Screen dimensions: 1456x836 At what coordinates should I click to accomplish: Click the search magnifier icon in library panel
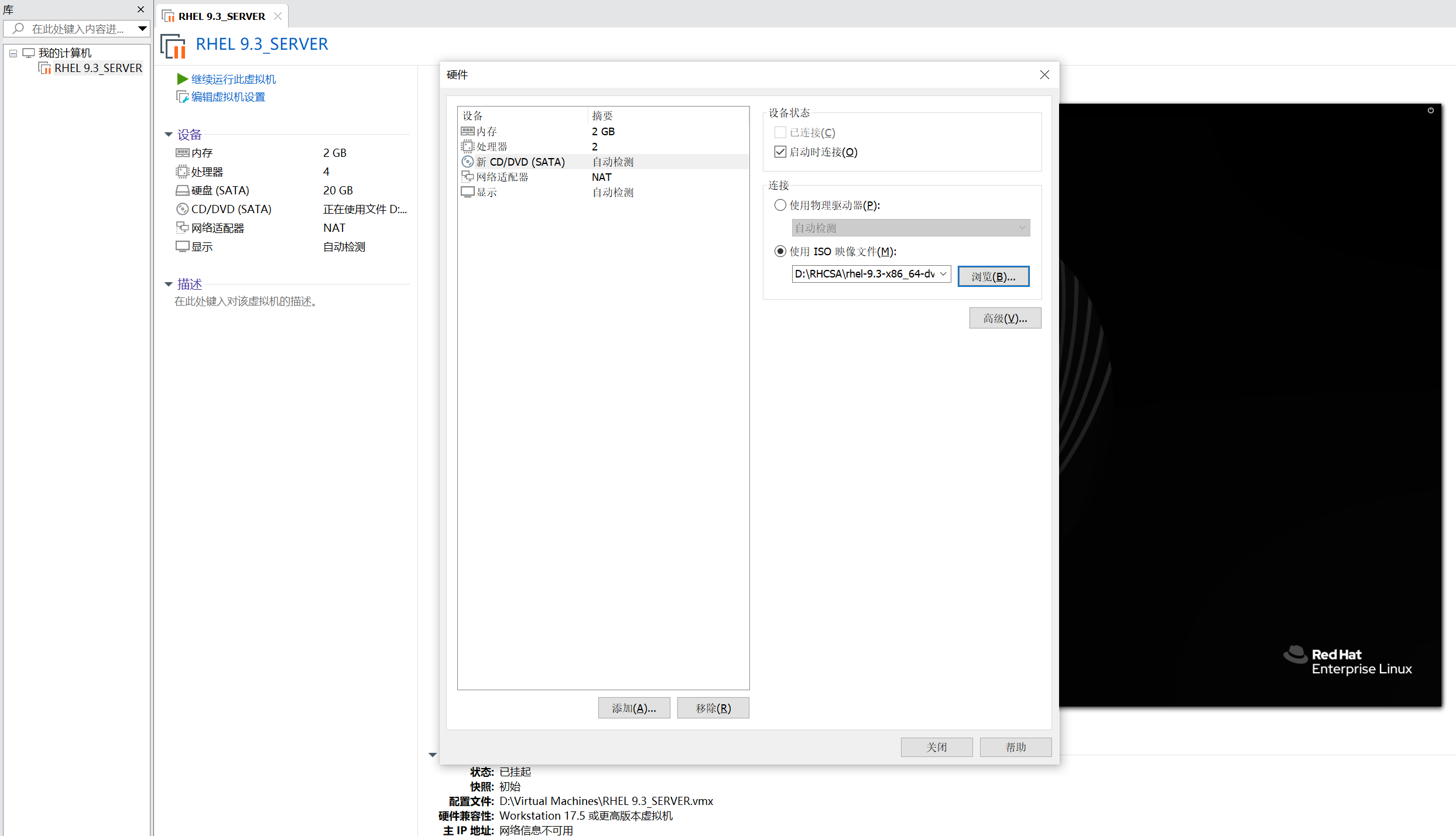[18, 28]
